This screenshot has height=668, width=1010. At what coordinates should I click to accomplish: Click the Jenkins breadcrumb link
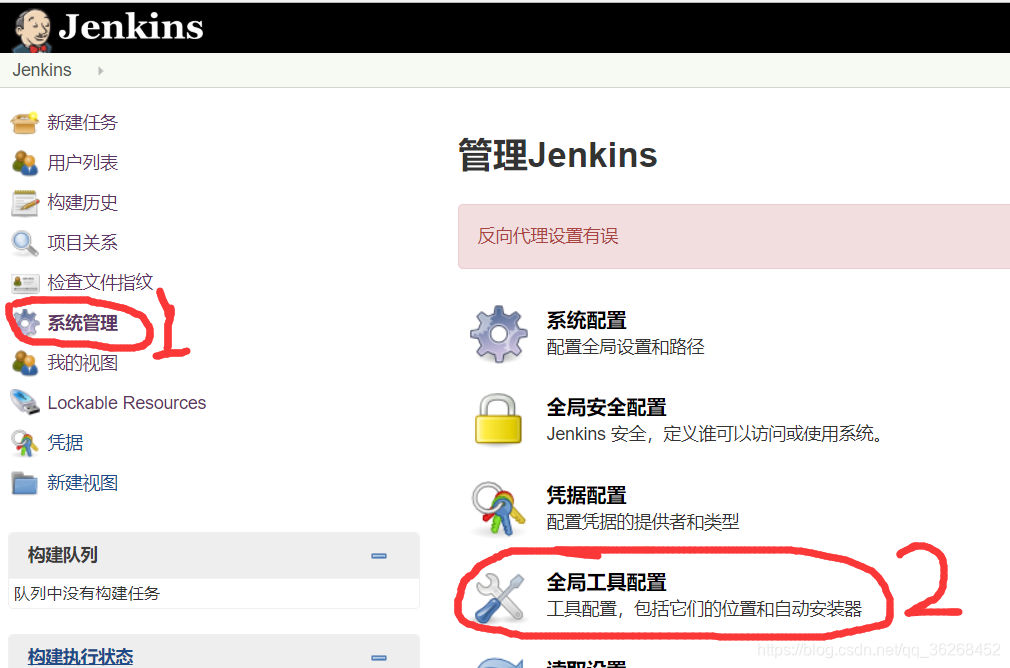point(42,70)
